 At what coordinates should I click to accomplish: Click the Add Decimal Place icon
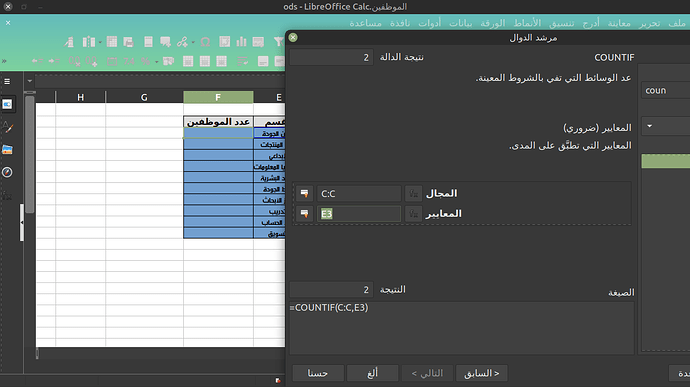92,61
